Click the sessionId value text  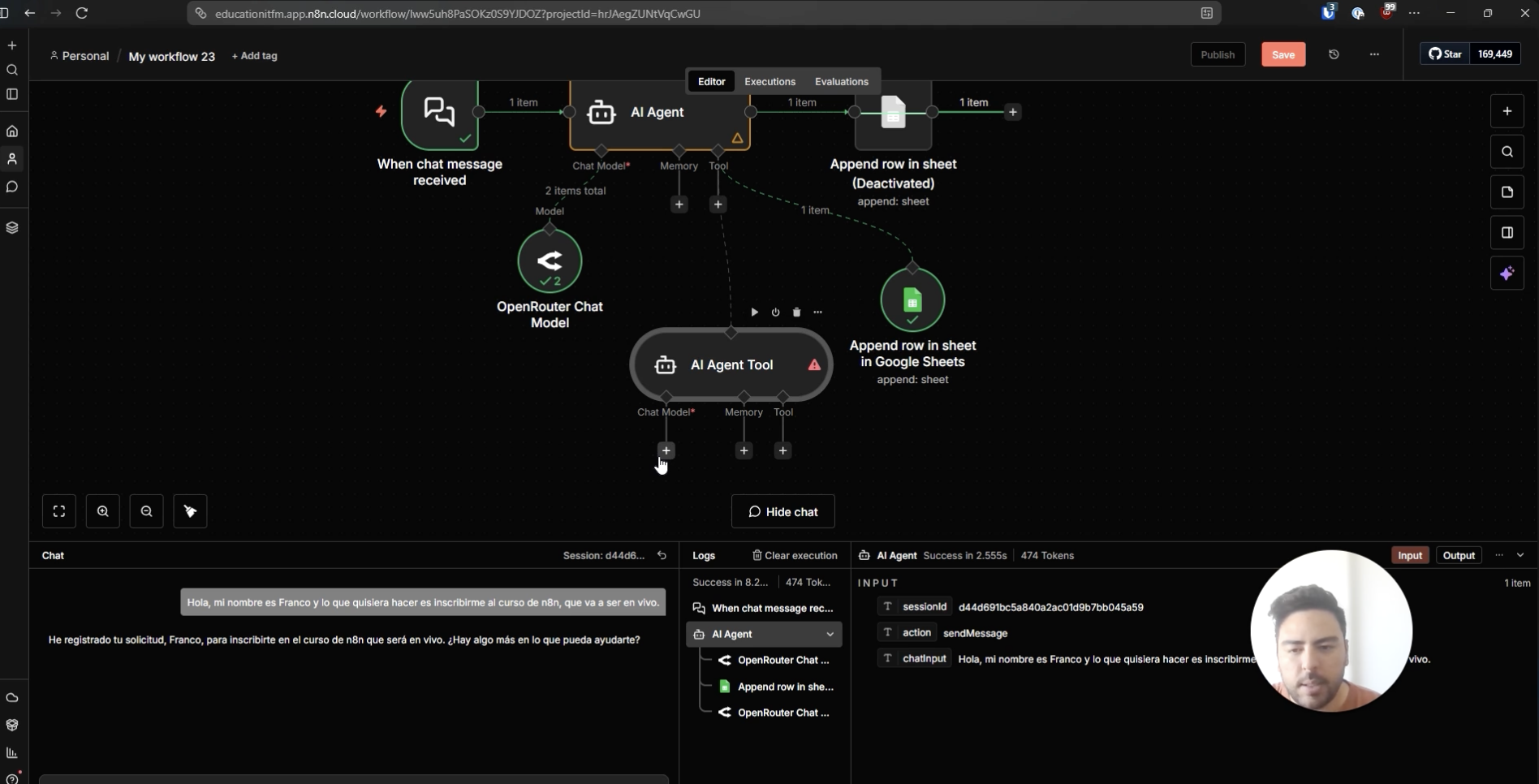click(1050, 607)
